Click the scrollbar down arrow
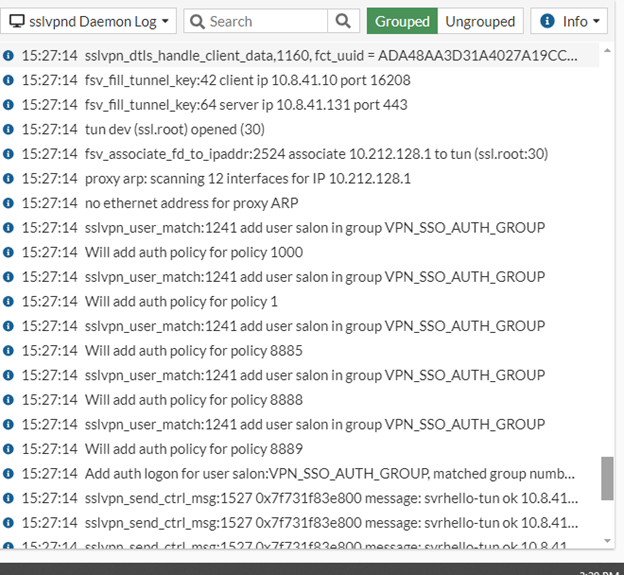Screen dimensions: 624x575 pyautogui.click(x=607, y=540)
